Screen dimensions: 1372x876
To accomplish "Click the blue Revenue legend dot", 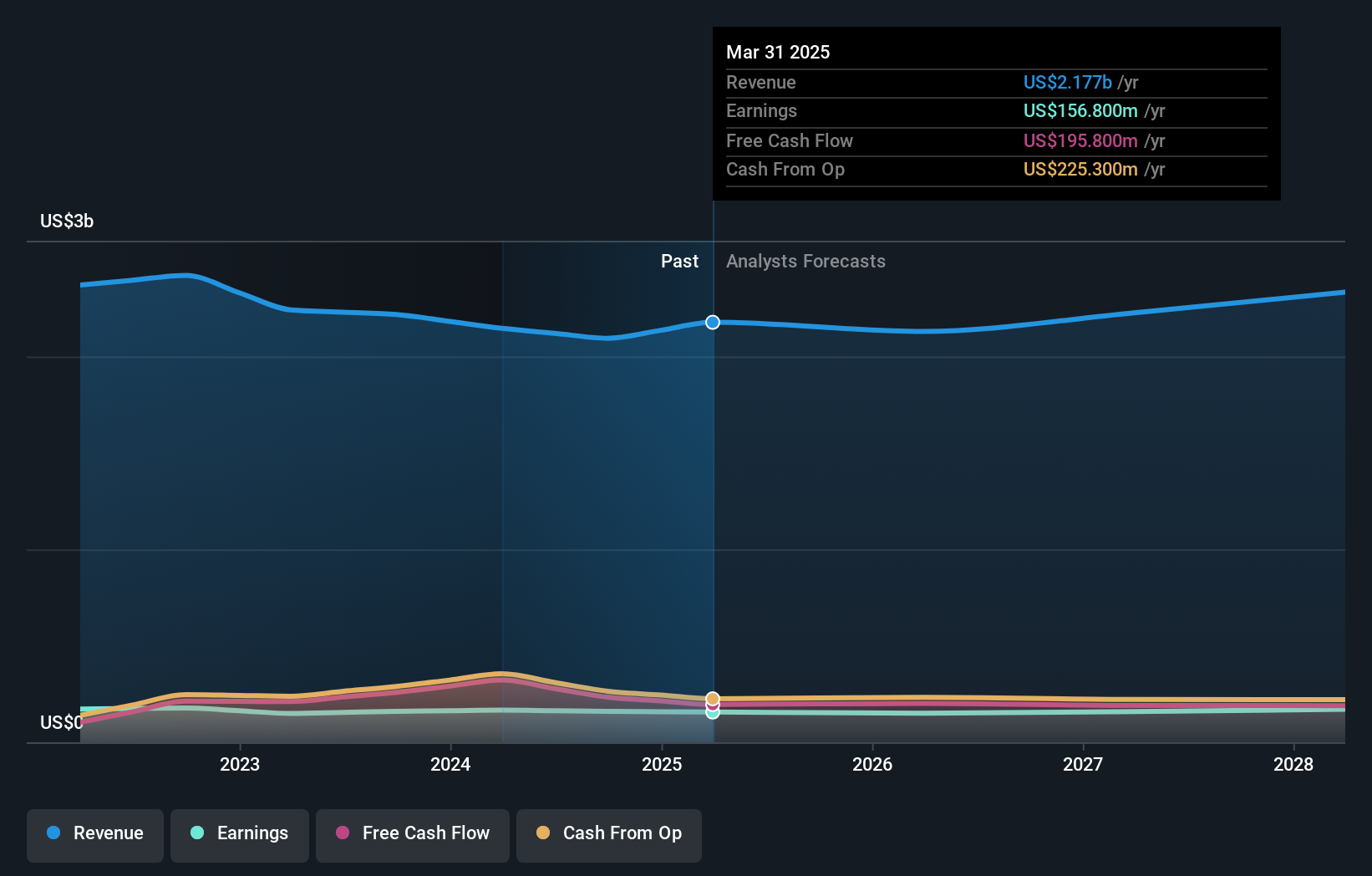I will (x=53, y=833).
